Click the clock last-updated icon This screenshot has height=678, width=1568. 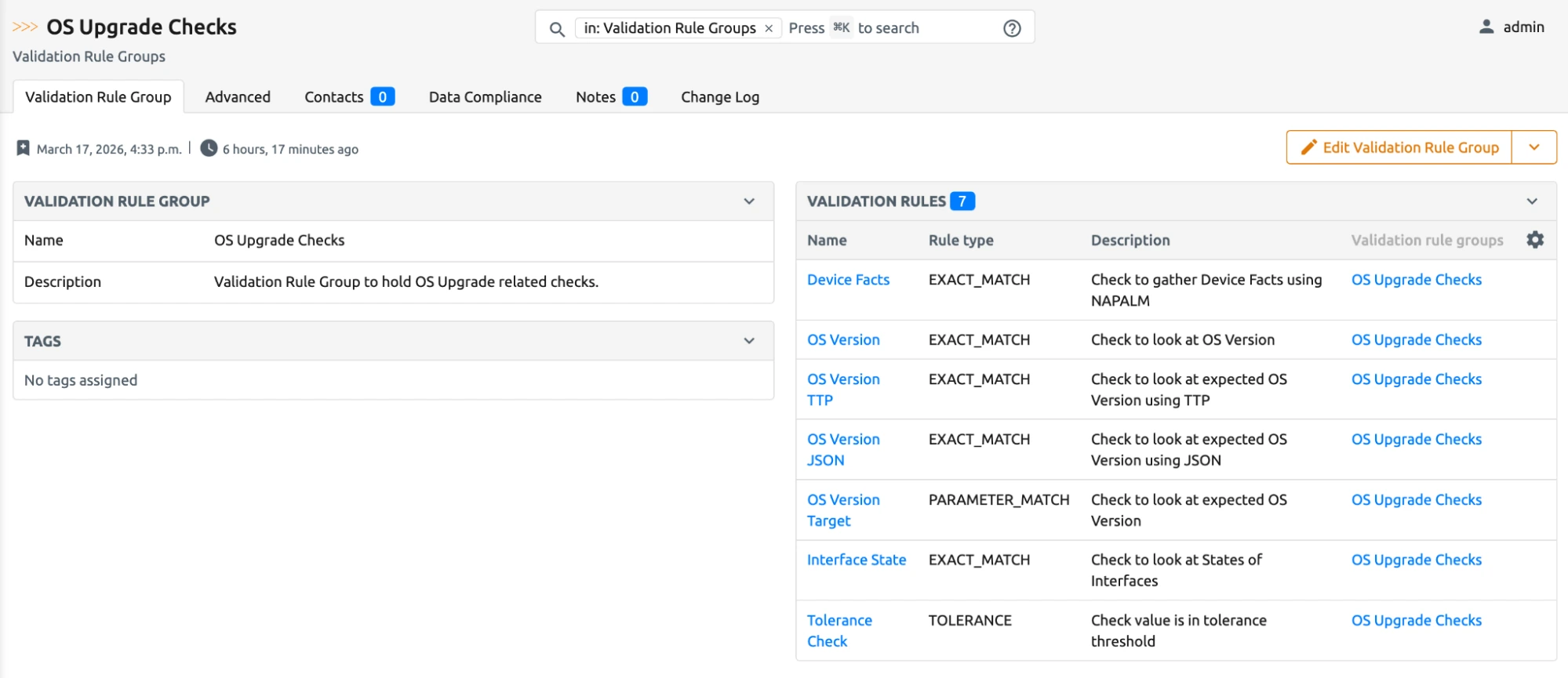tap(209, 148)
